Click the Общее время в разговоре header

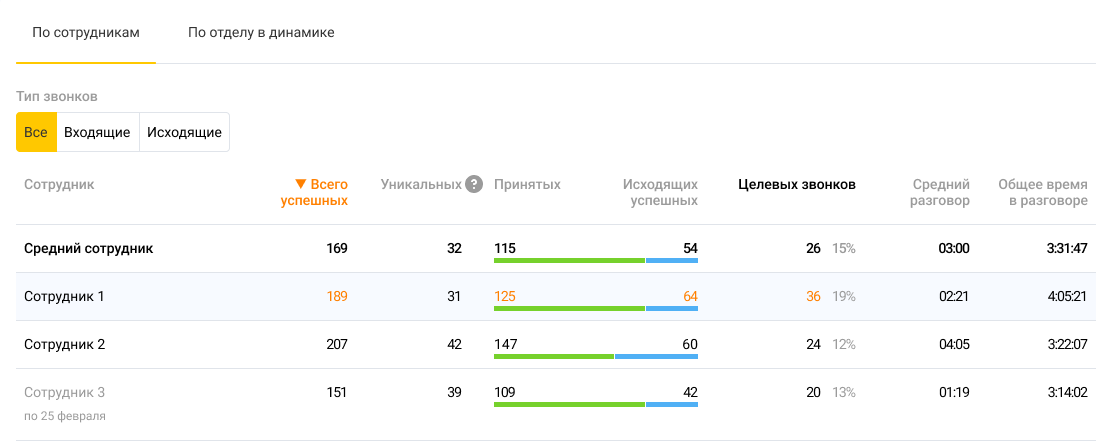(x=1043, y=192)
